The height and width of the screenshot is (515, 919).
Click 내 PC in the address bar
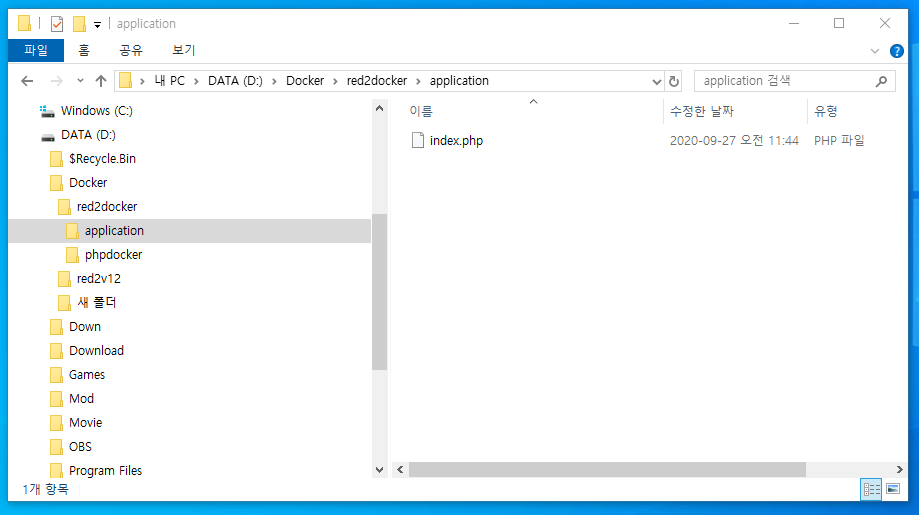point(169,81)
